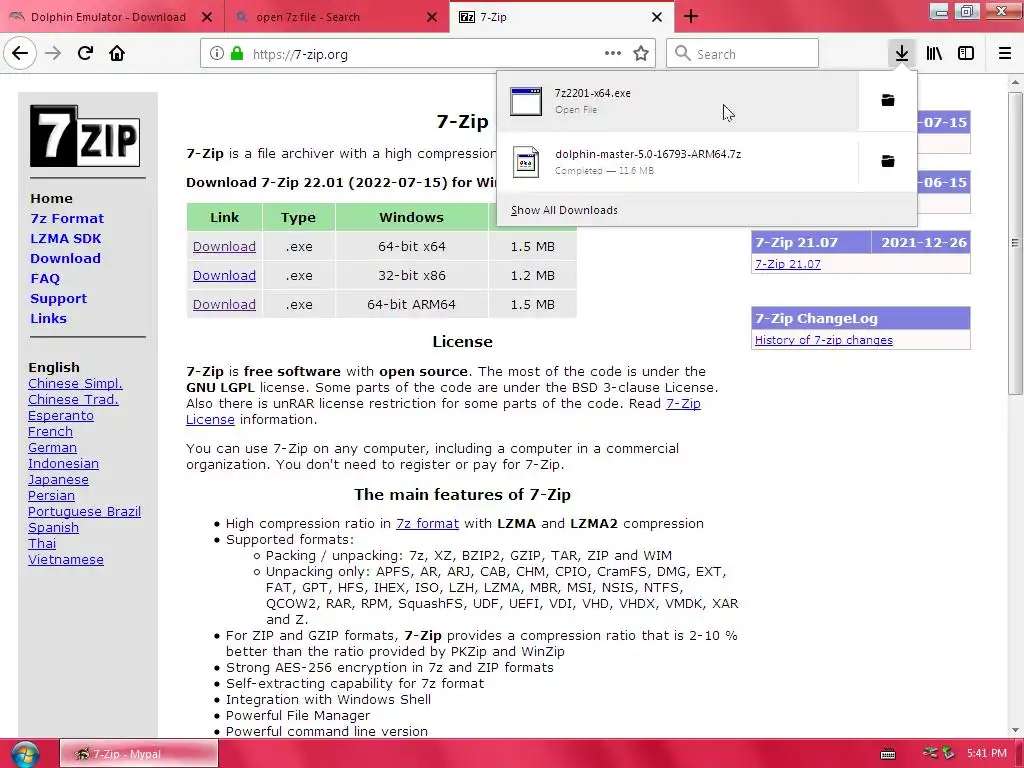Click the system clock 5:41 PM
This screenshot has width=1024, height=768.
[x=987, y=753]
